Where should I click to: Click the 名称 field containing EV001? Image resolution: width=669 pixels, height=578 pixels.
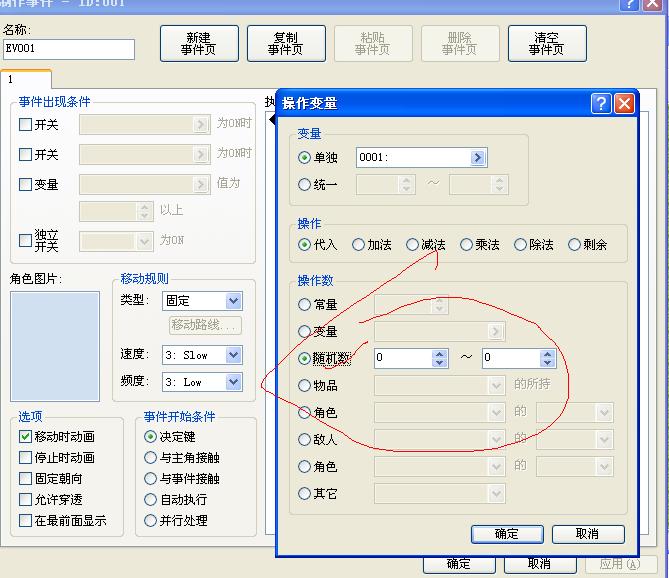click(x=69, y=49)
